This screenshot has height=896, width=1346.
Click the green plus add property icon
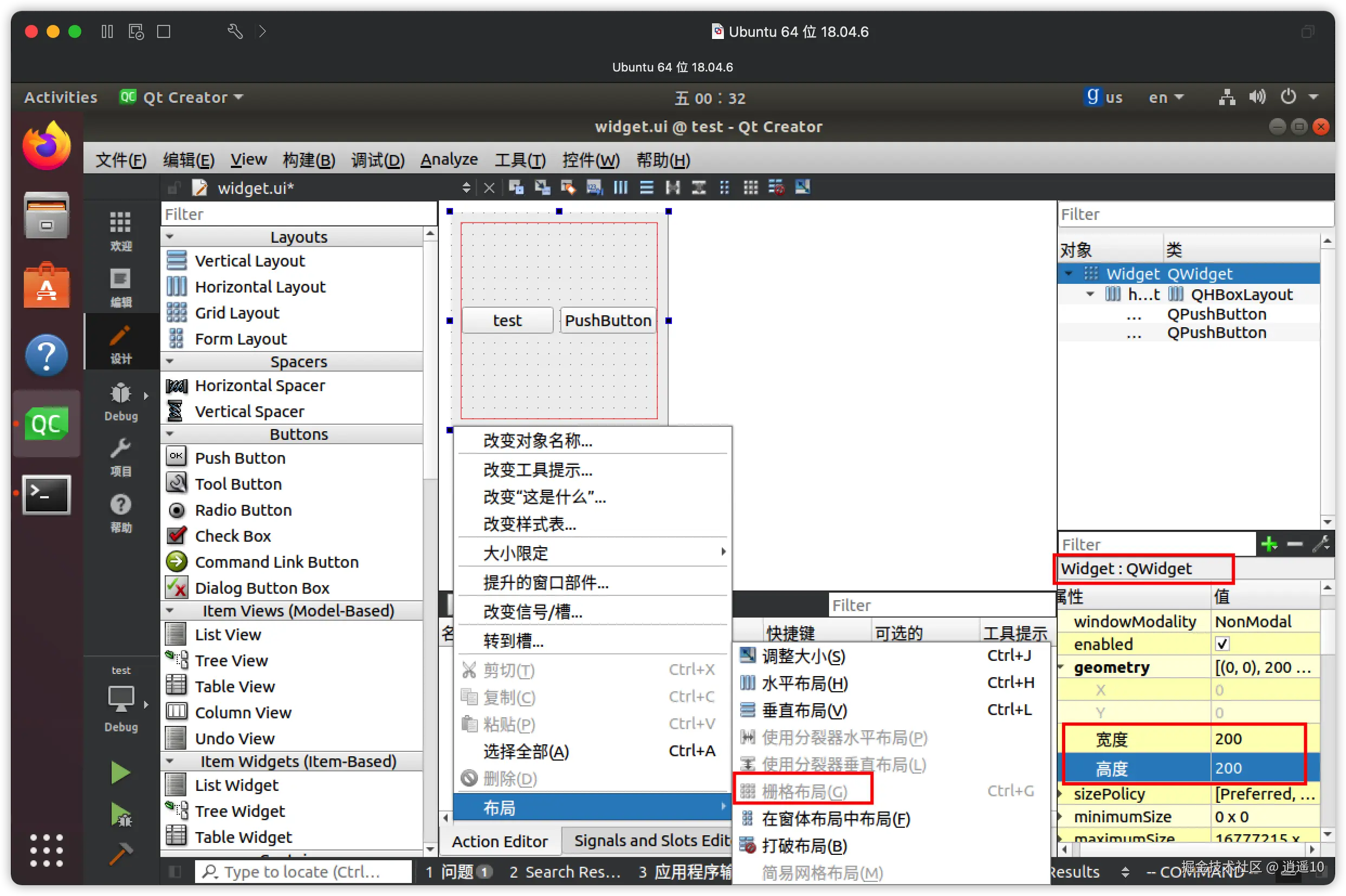(x=1269, y=544)
